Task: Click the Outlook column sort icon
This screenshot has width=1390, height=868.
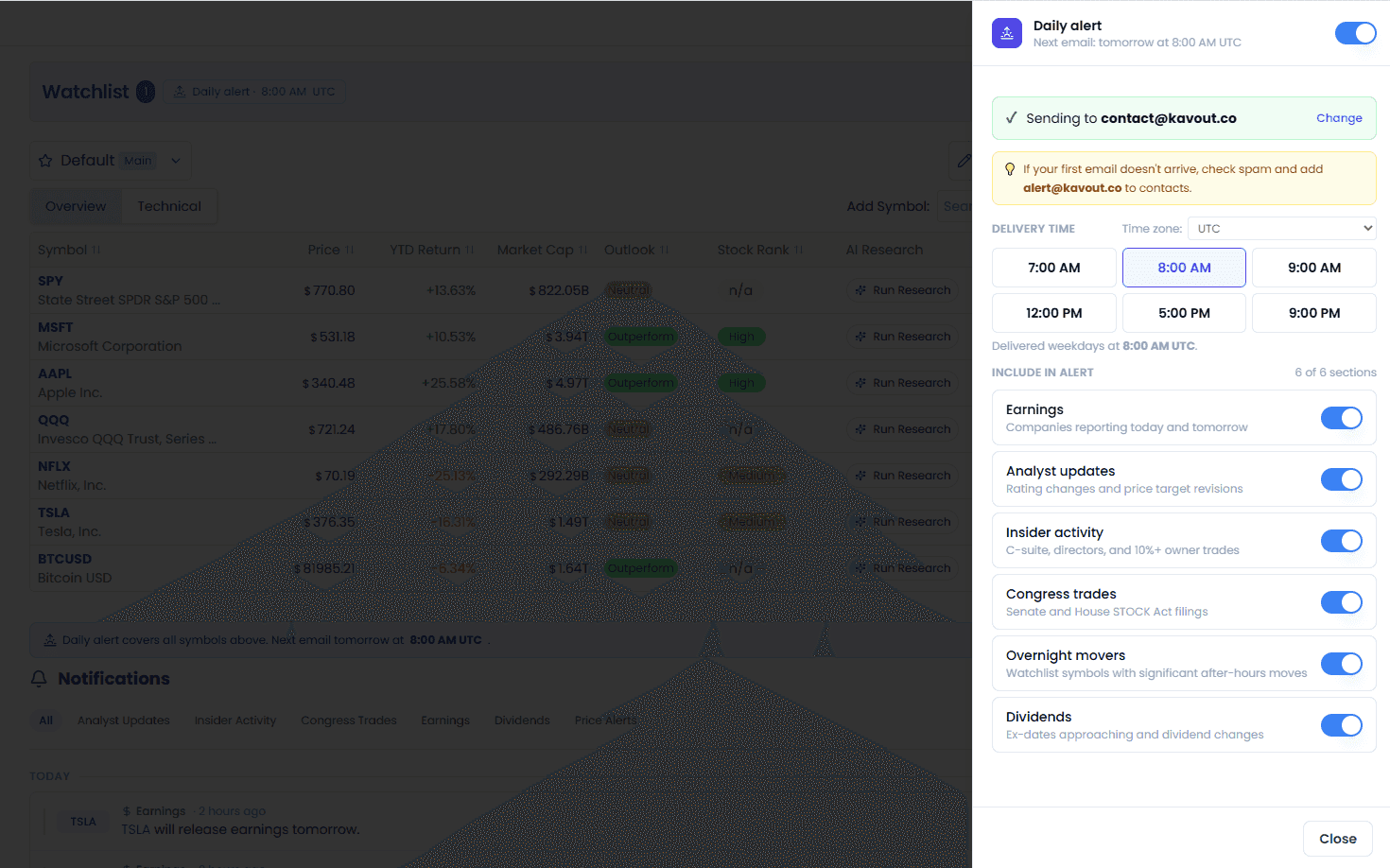Action: pyautogui.click(x=665, y=250)
